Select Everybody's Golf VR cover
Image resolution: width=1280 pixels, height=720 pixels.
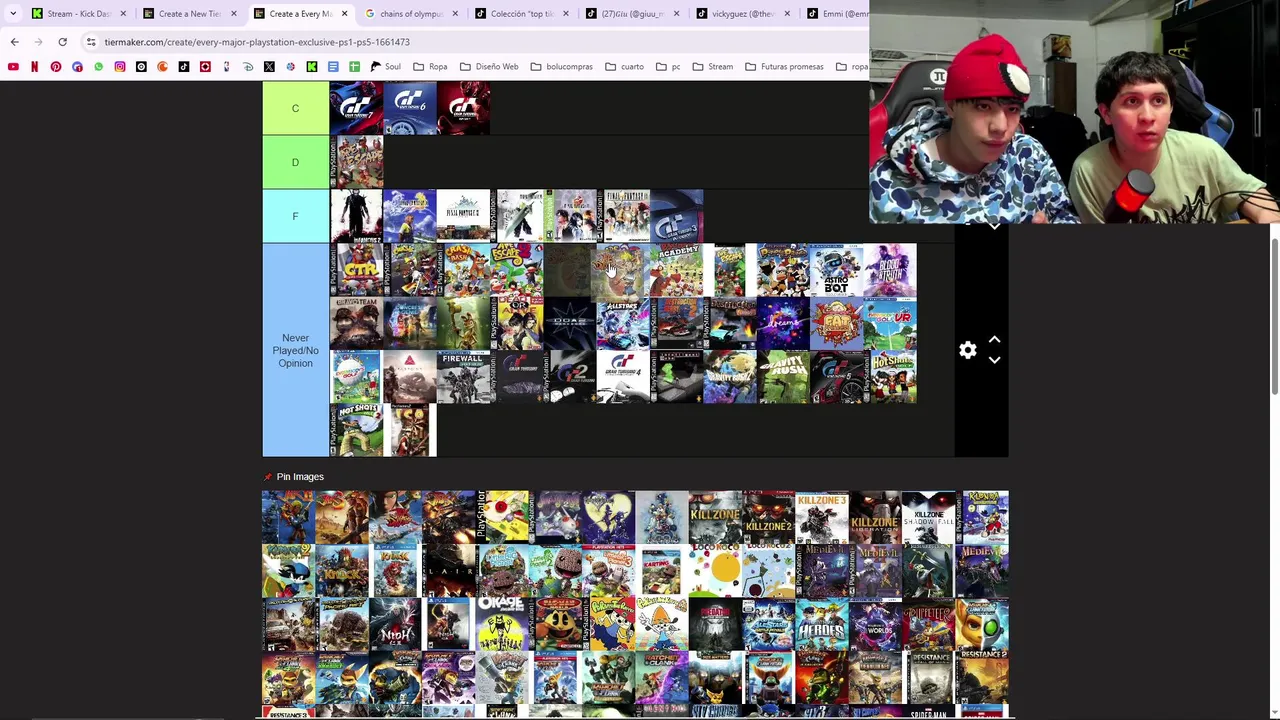[890, 324]
